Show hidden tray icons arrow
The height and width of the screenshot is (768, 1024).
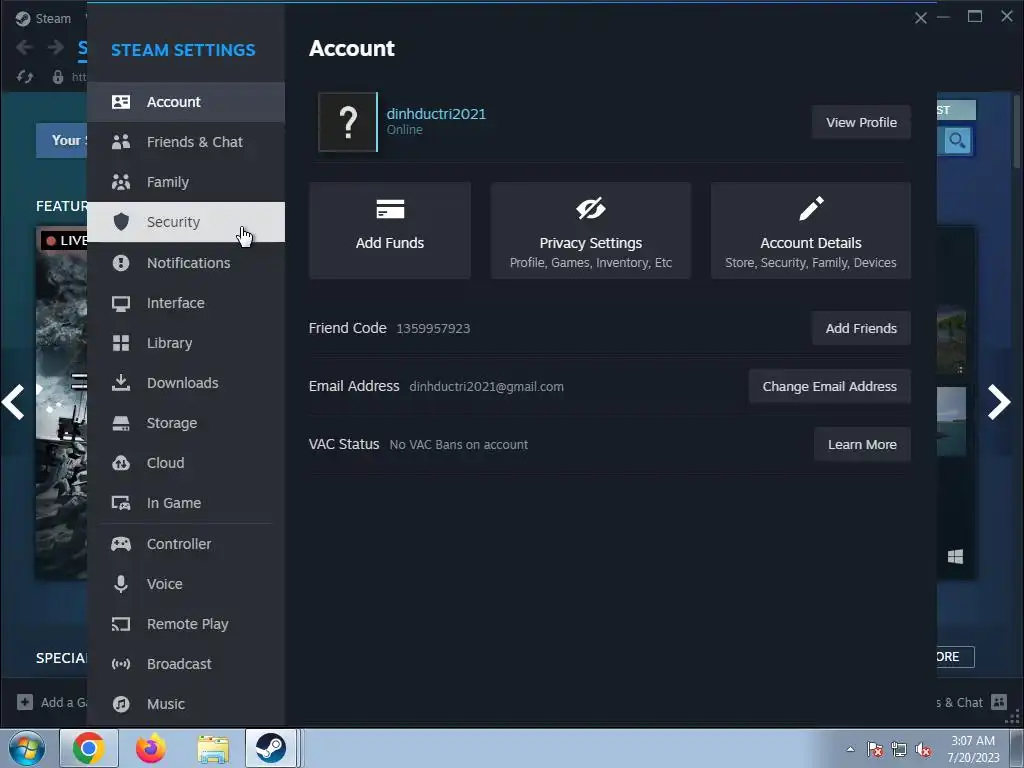pos(850,749)
